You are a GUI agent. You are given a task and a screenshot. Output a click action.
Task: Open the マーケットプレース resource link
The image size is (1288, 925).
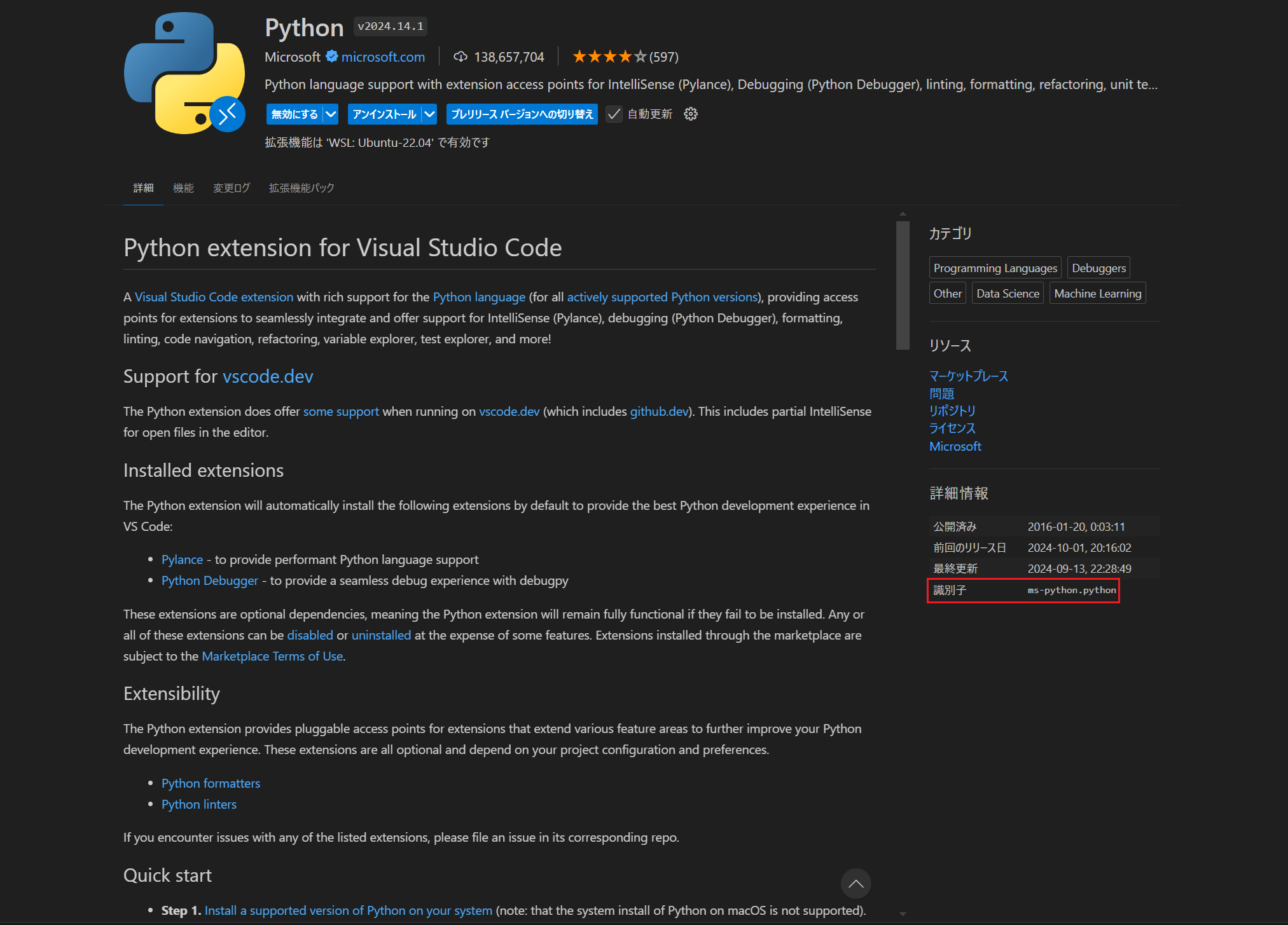pyautogui.click(x=968, y=376)
